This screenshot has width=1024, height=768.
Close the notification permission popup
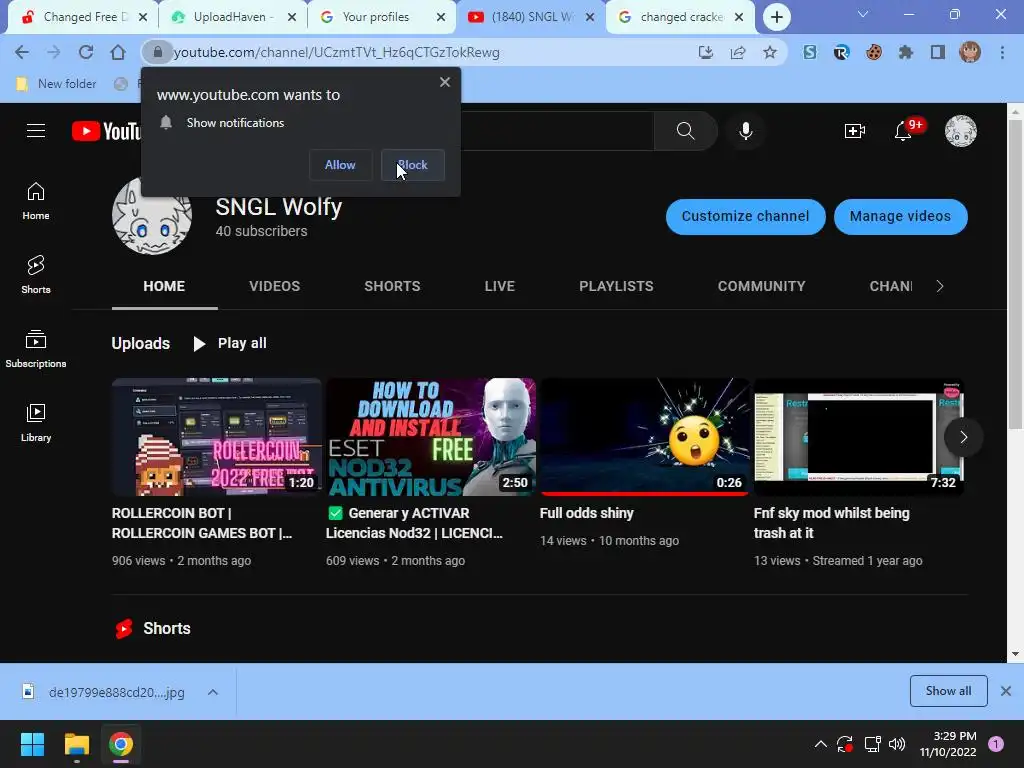445,82
